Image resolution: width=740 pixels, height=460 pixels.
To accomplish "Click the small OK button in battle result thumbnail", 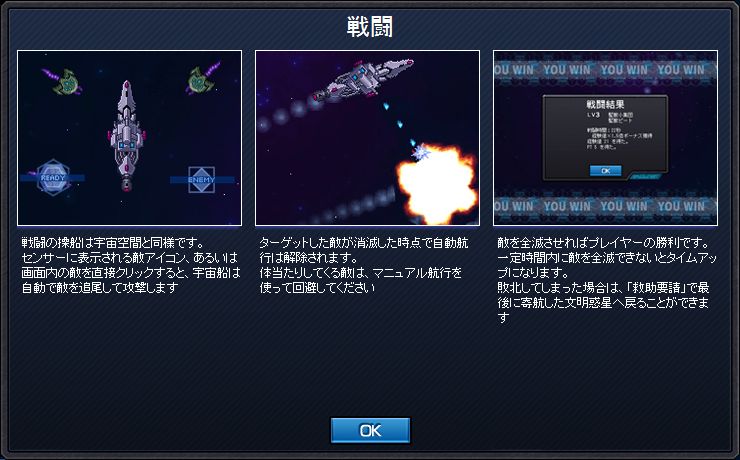I will [605, 171].
